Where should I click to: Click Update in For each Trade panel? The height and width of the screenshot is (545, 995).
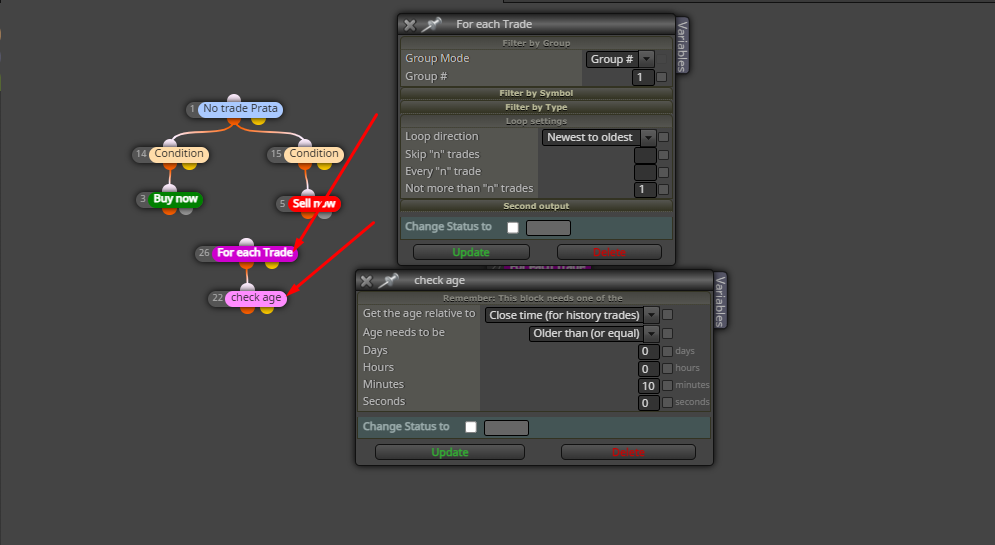point(471,253)
